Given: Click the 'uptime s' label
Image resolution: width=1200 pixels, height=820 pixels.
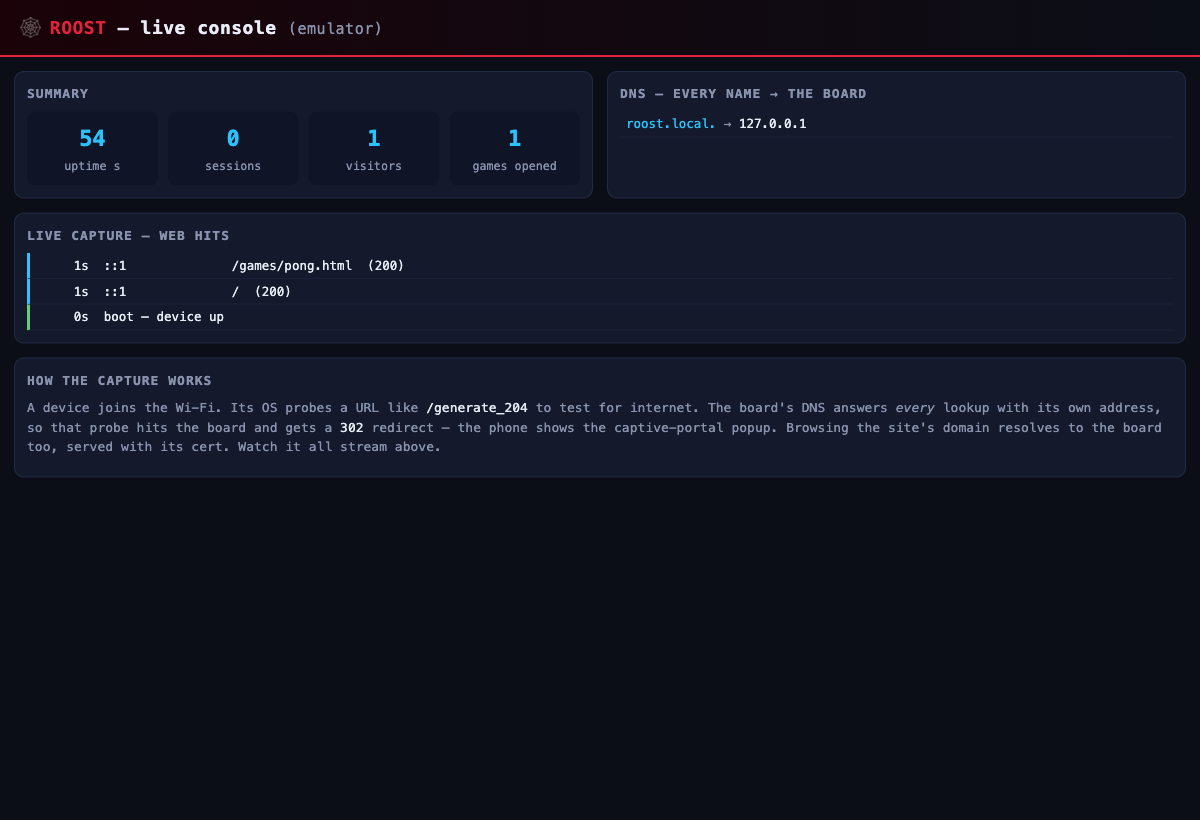Looking at the screenshot, I should tap(92, 166).
